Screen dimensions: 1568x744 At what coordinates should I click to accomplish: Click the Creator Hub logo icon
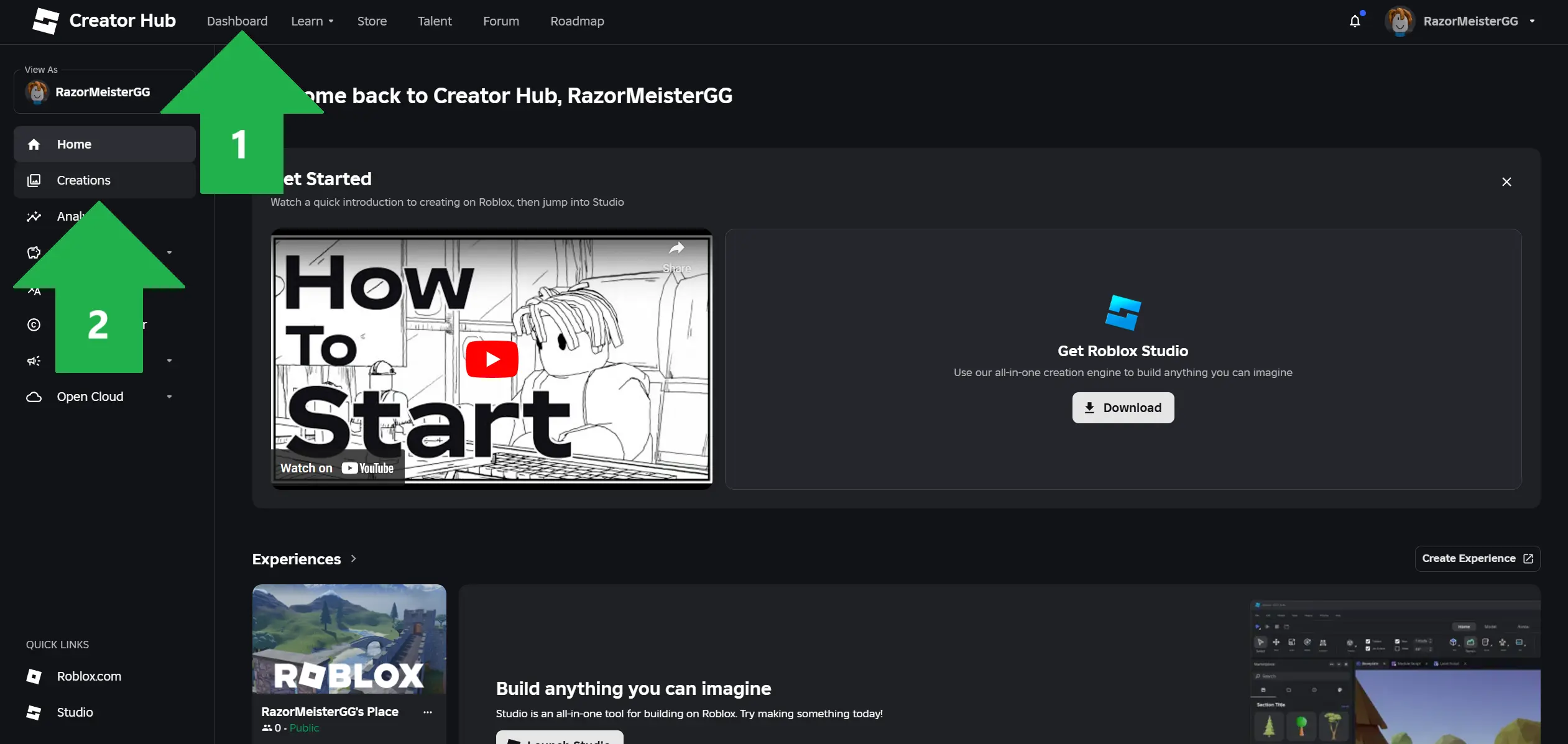tap(45, 21)
